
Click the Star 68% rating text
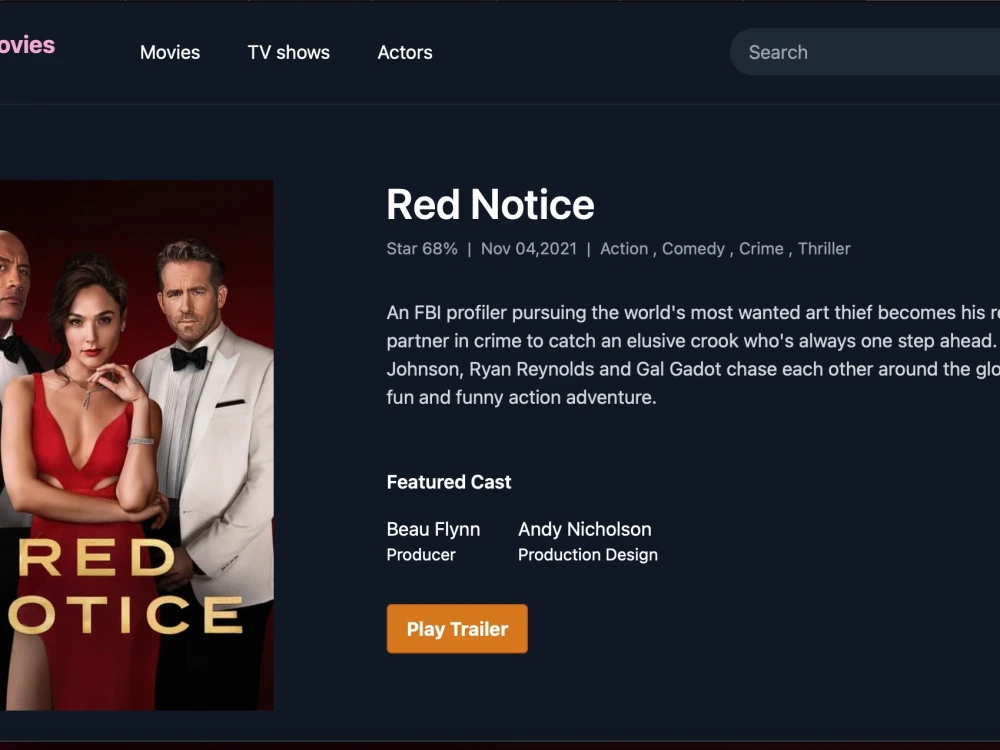[x=422, y=249]
